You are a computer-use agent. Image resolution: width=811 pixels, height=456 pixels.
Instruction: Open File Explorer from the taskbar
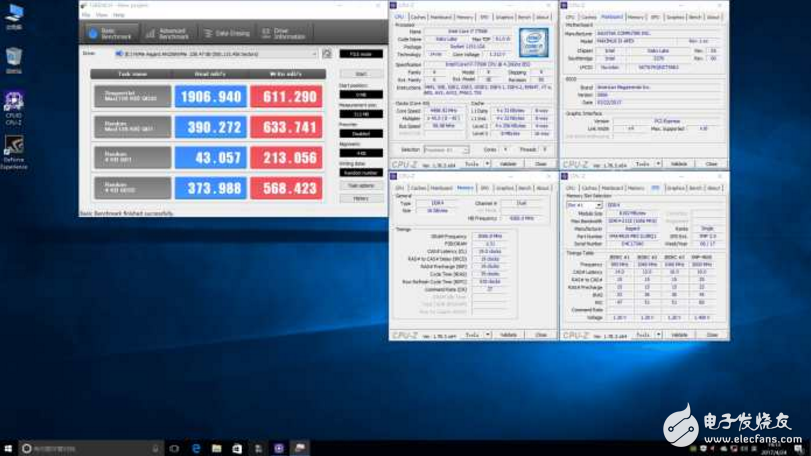[x=216, y=448]
